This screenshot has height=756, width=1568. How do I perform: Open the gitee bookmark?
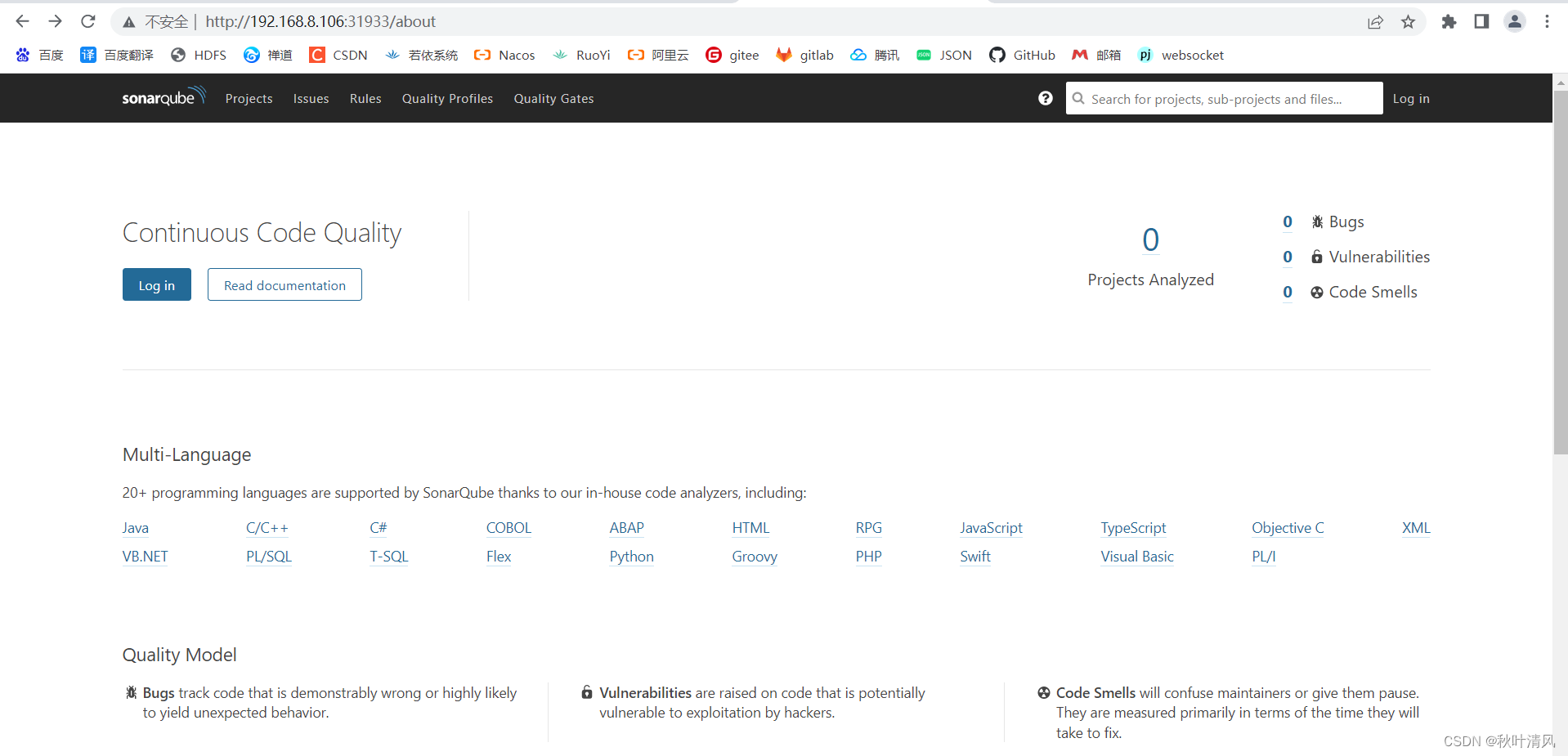pos(732,55)
